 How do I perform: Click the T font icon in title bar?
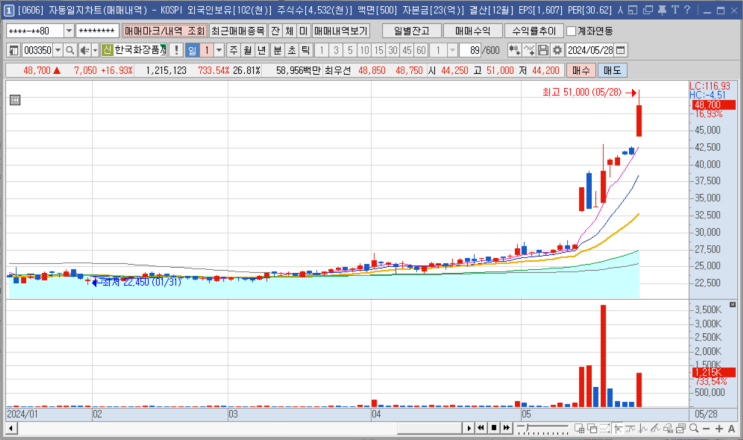coord(675,10)
